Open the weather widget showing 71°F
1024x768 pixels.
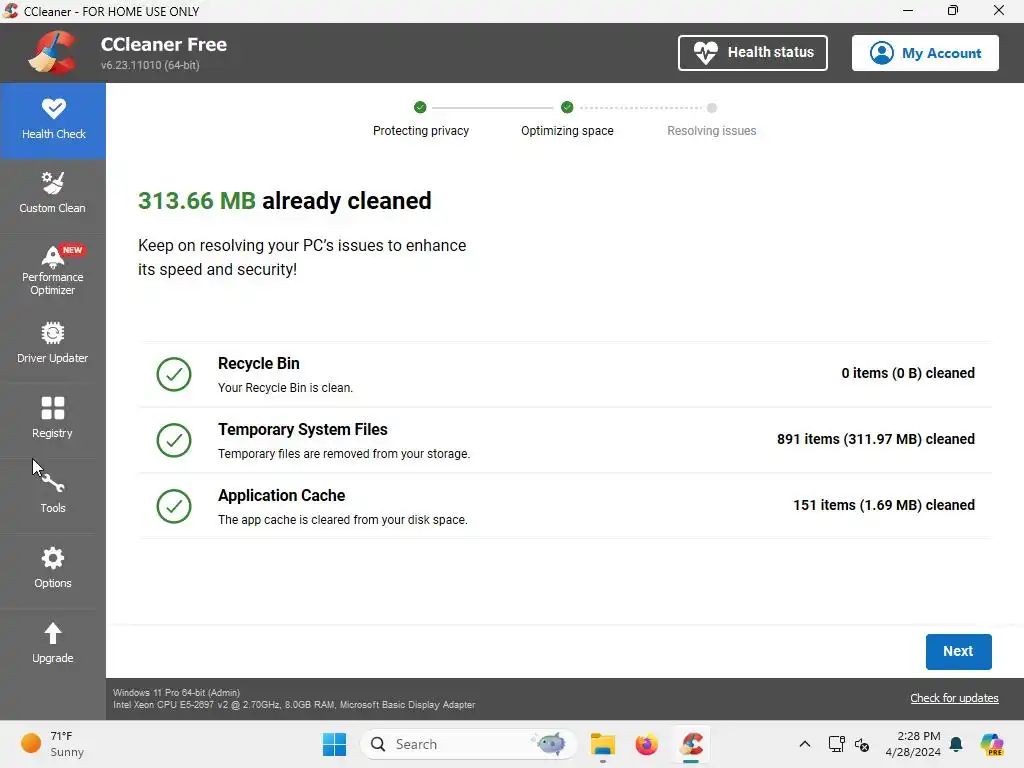(53, 744)
